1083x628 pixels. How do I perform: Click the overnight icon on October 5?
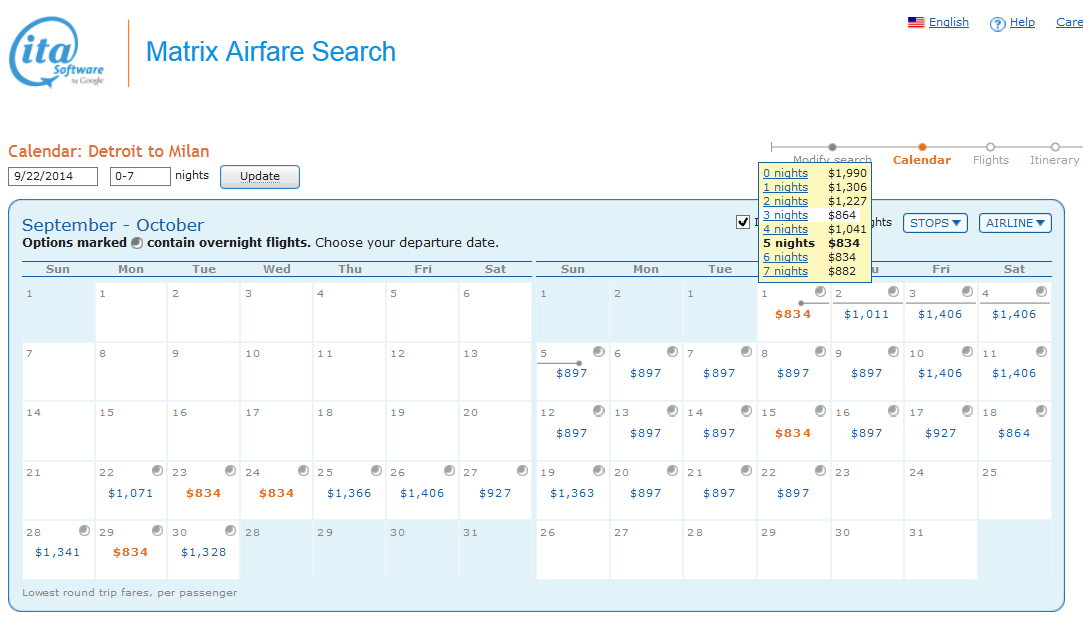(x=598, y=351)
